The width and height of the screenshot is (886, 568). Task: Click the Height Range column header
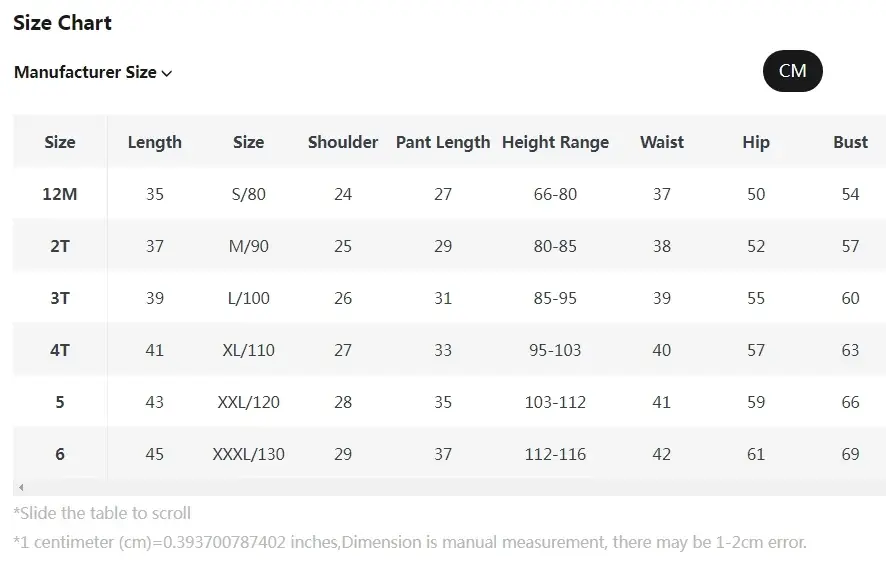[x=555, y=142]
